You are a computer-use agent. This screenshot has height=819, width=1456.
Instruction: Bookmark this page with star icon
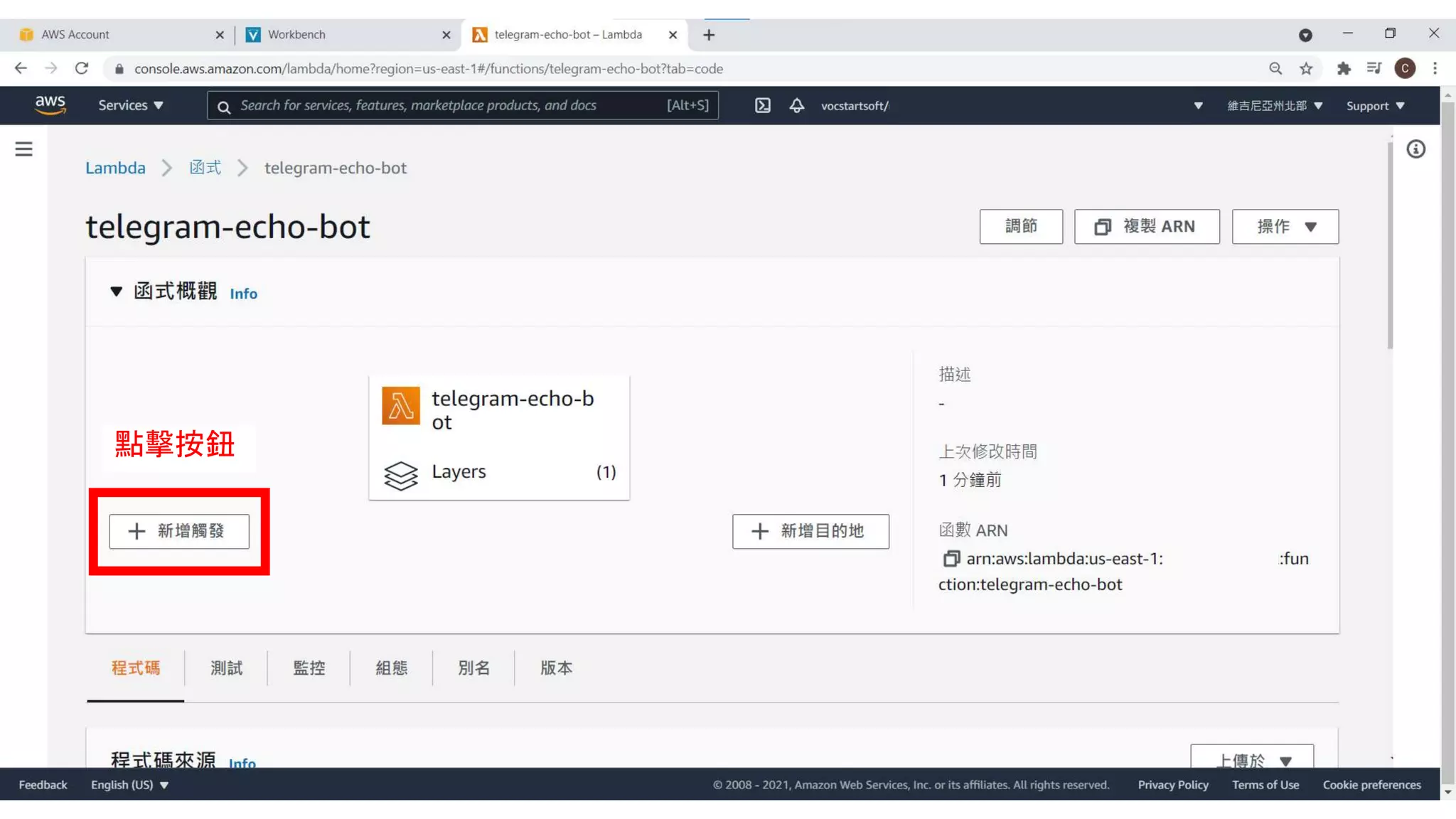1306,68
